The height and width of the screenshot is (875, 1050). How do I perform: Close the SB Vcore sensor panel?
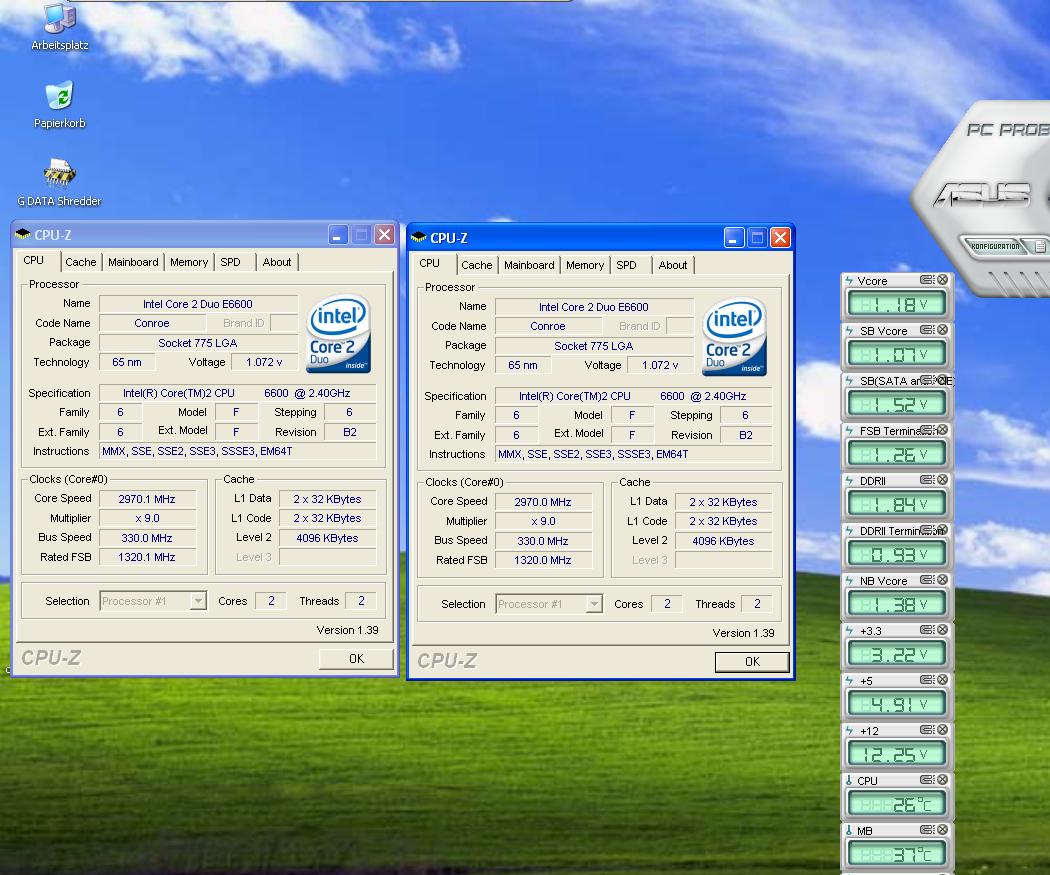tap(942, 330)
